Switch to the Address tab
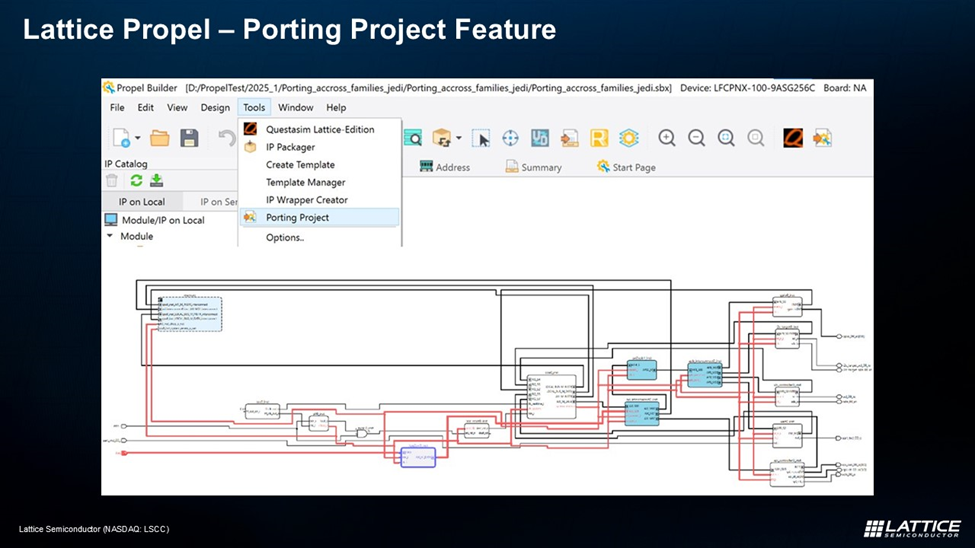This screenshot has height=548, width=975. (445, 167)
